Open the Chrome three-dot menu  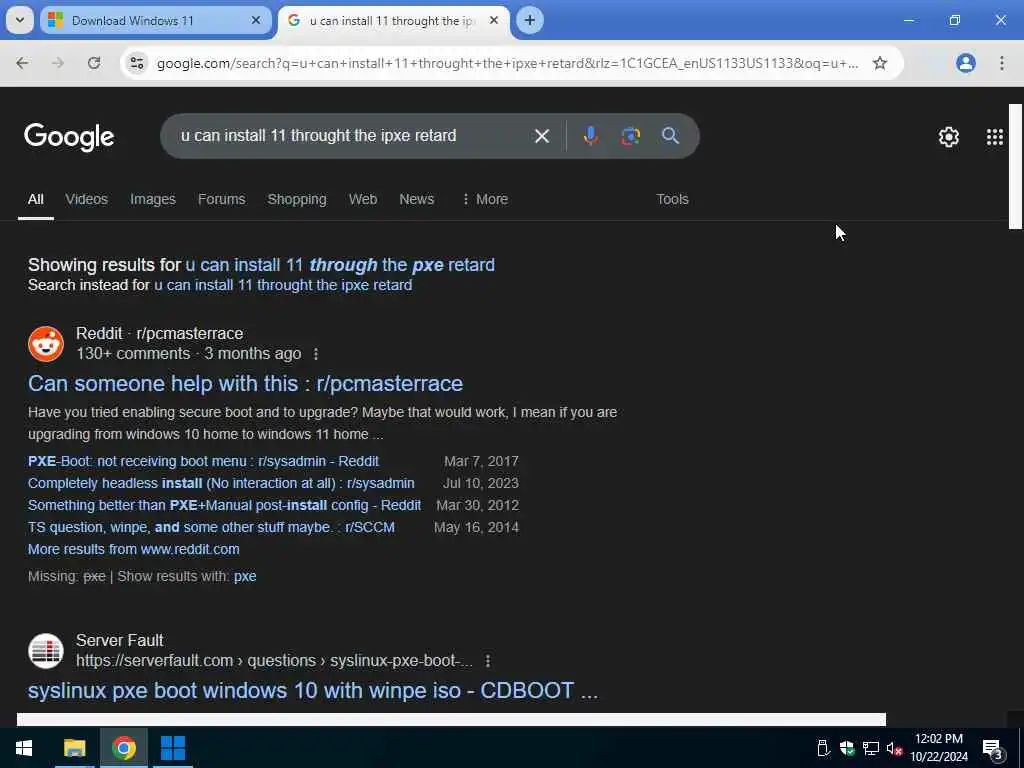pyautogui.click(x=1002, y=63)
